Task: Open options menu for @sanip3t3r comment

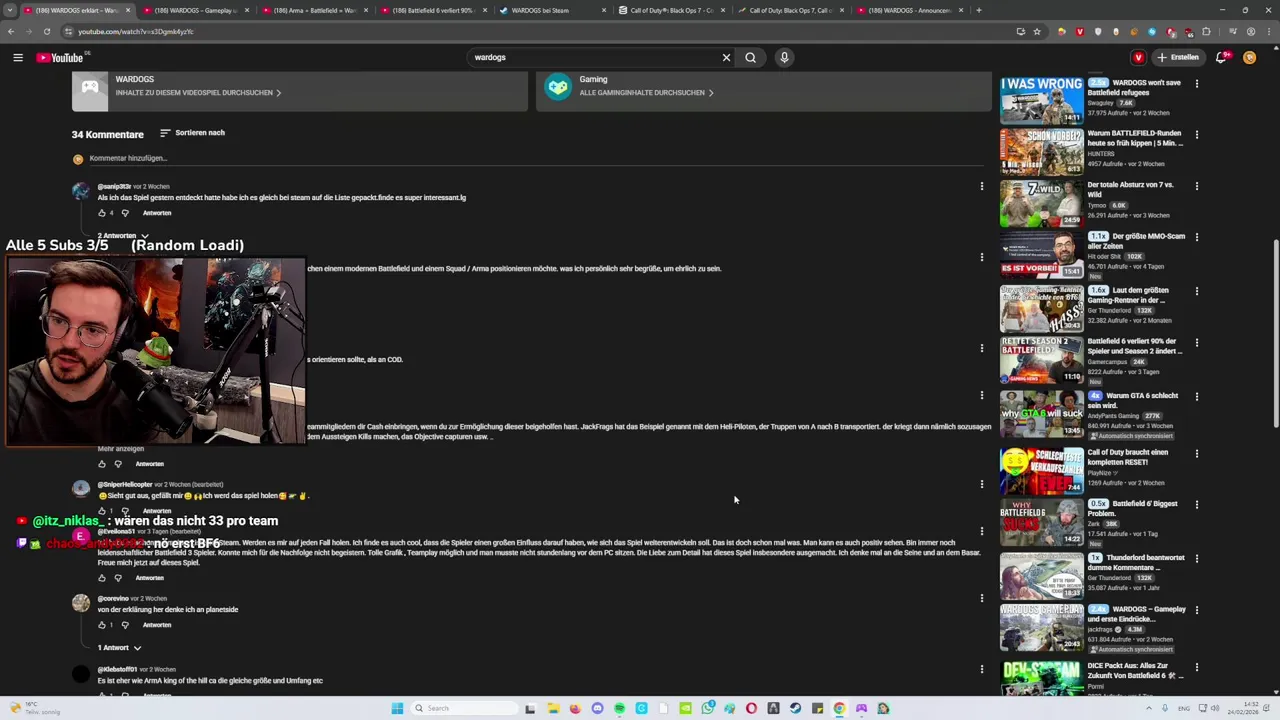Action: point(981,186)
